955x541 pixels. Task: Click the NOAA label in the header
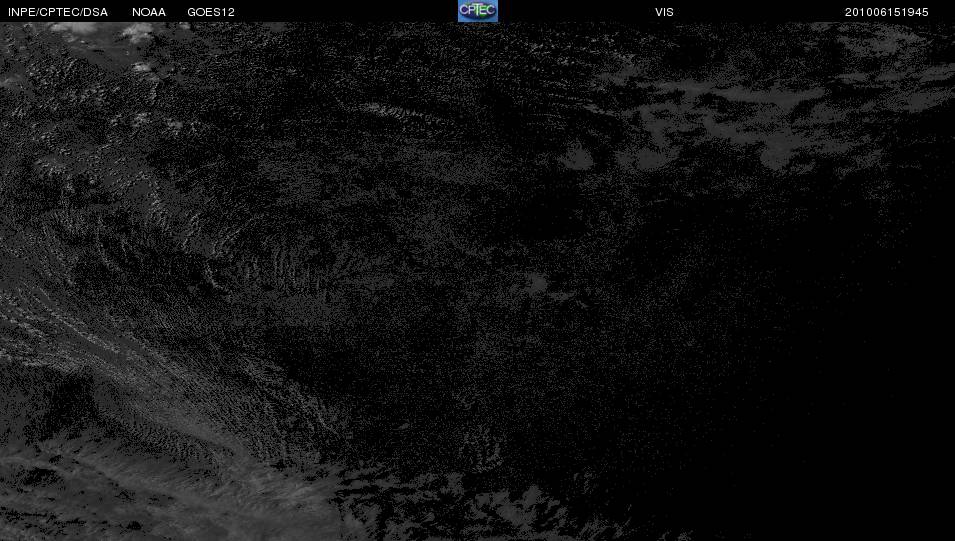pos(149,12)
